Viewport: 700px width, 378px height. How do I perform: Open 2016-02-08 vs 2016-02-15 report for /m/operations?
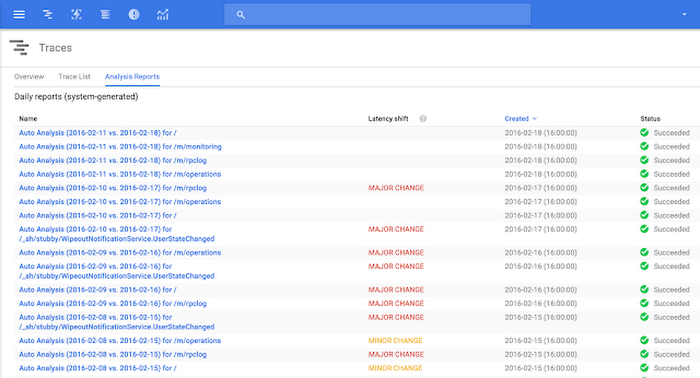120,341
